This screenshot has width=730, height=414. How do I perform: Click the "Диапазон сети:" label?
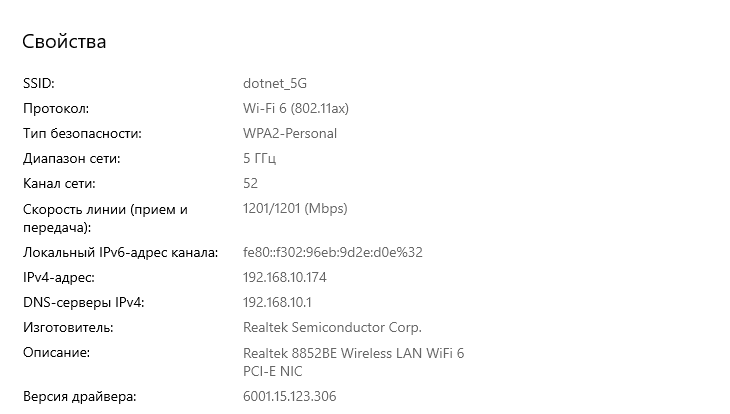pos(71,158)
